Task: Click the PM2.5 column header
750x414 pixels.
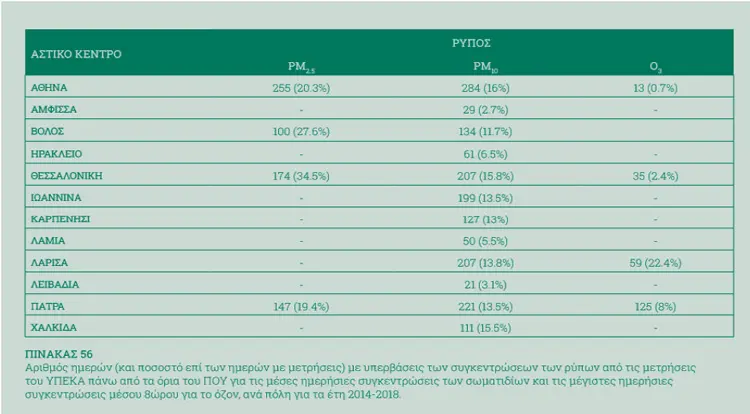Action: [301, 67]
